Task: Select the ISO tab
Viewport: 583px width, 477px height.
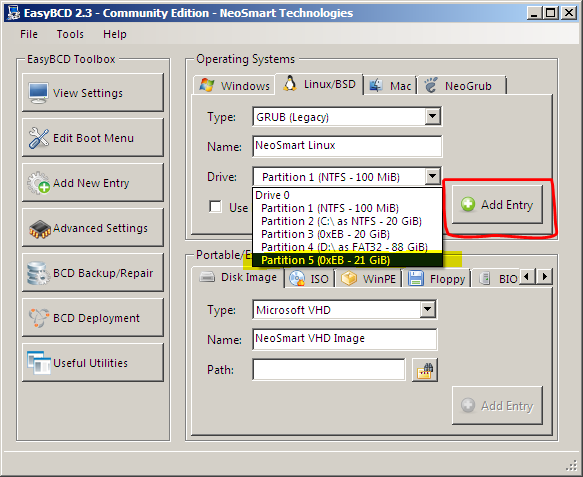Action: (309, 278)
